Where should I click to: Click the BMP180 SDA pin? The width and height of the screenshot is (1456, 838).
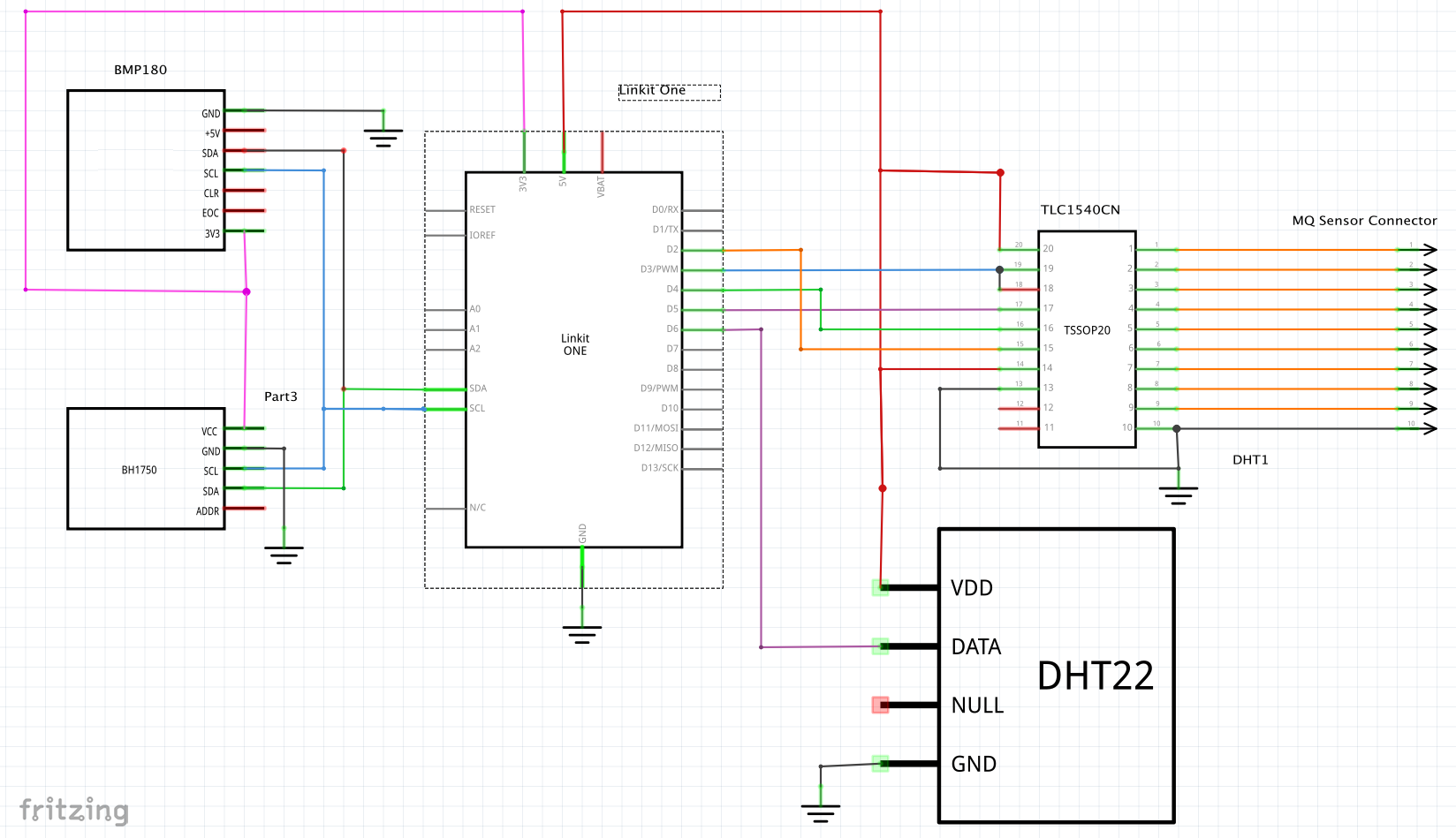click(245, 151)
